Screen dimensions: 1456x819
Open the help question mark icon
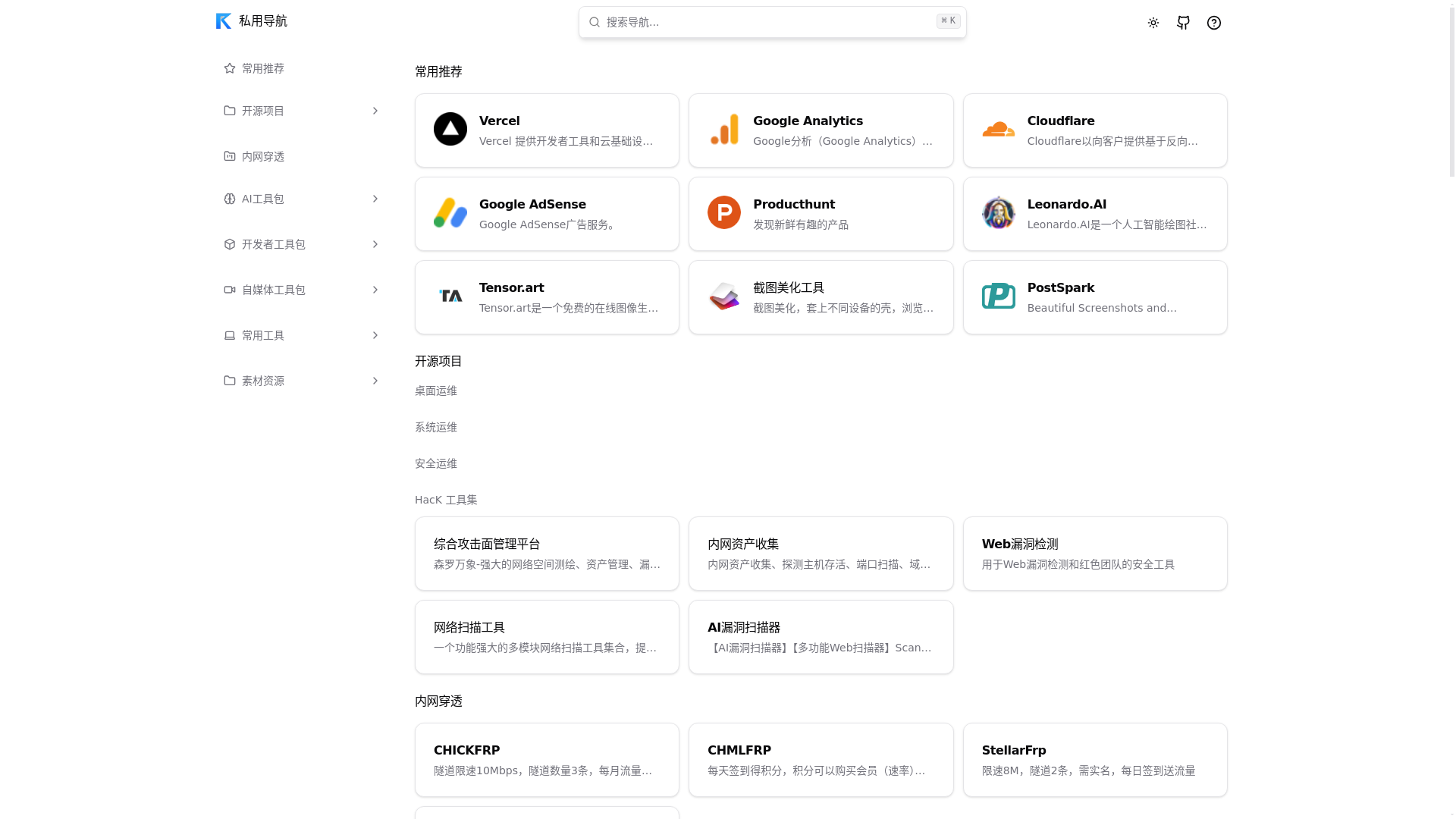tap(1213, 23)
